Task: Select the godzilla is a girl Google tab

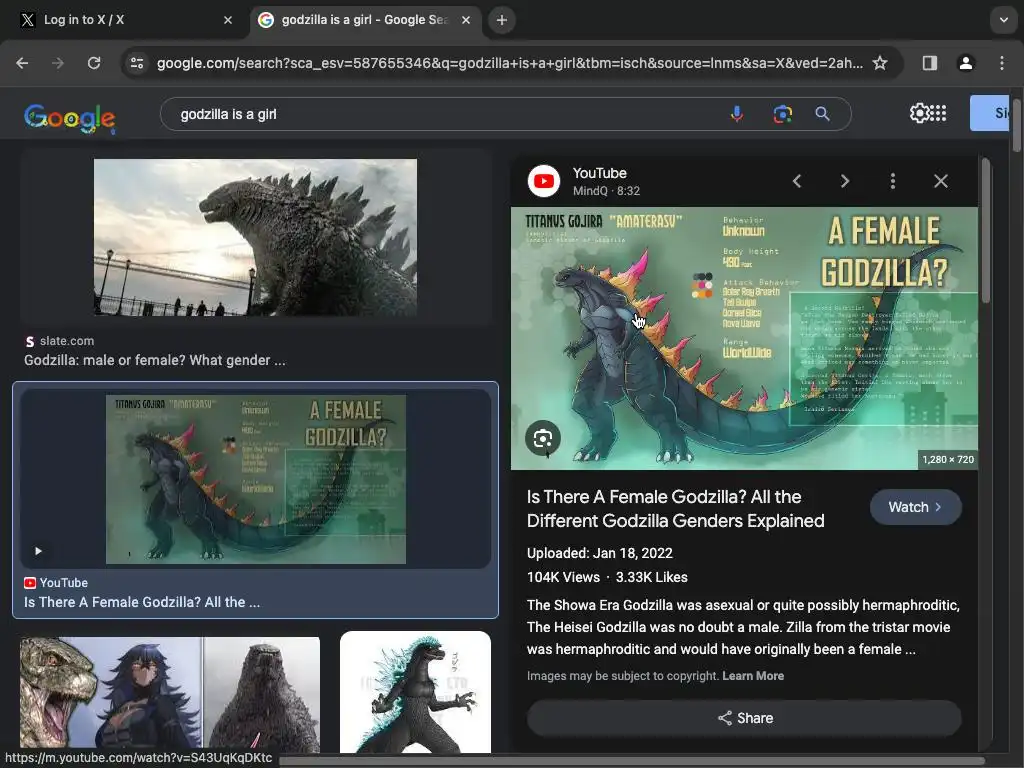Action: point(364,20)
